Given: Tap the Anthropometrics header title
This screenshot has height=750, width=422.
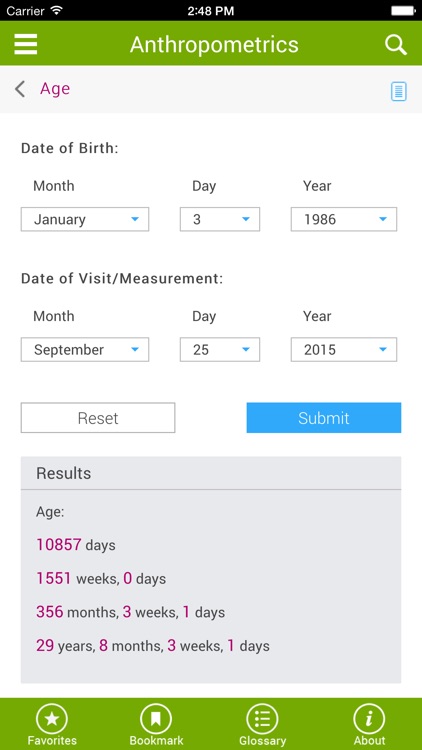Looking at the screenshot, I should coord(214,45).
